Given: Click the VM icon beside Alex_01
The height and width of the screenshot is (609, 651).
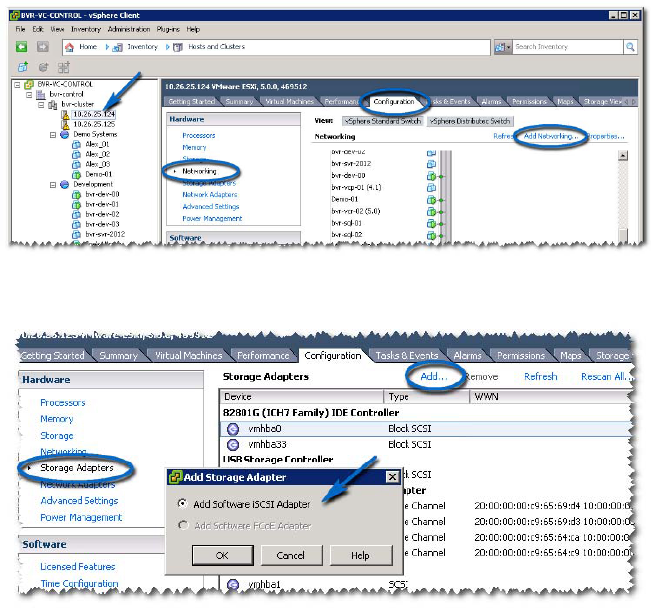Looking at the screenshot, I should (x=76, y=144).
